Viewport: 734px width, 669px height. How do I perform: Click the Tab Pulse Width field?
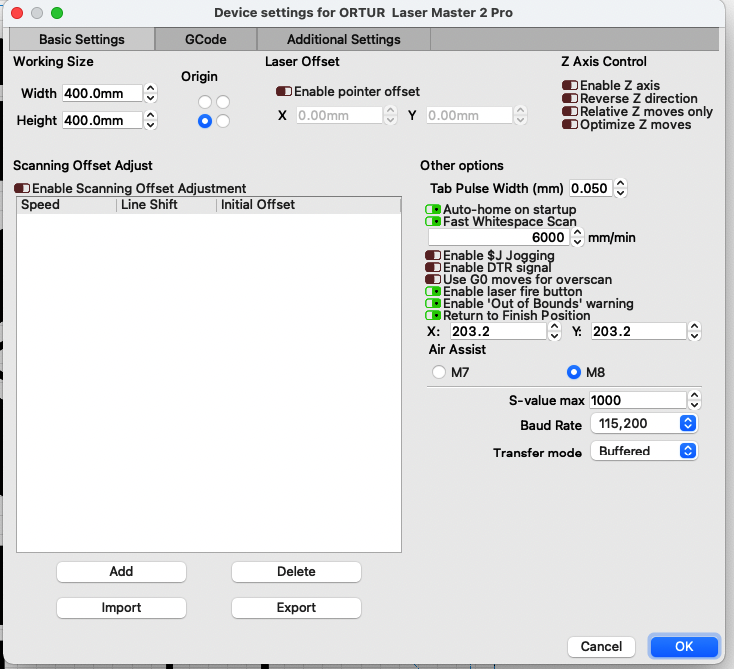click(590, 188)
